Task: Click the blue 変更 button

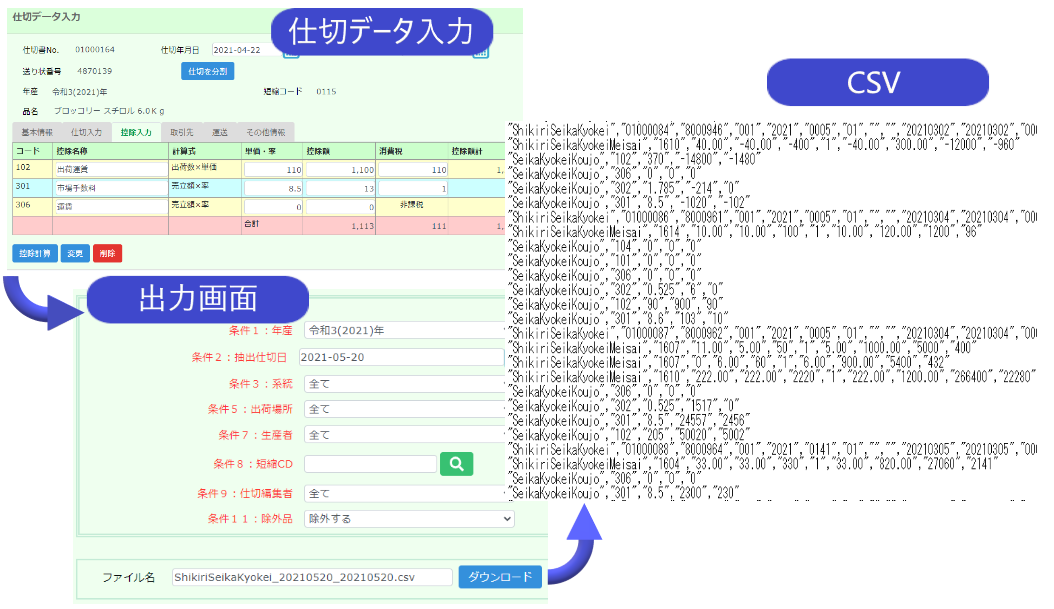Action: click(75, 253)
